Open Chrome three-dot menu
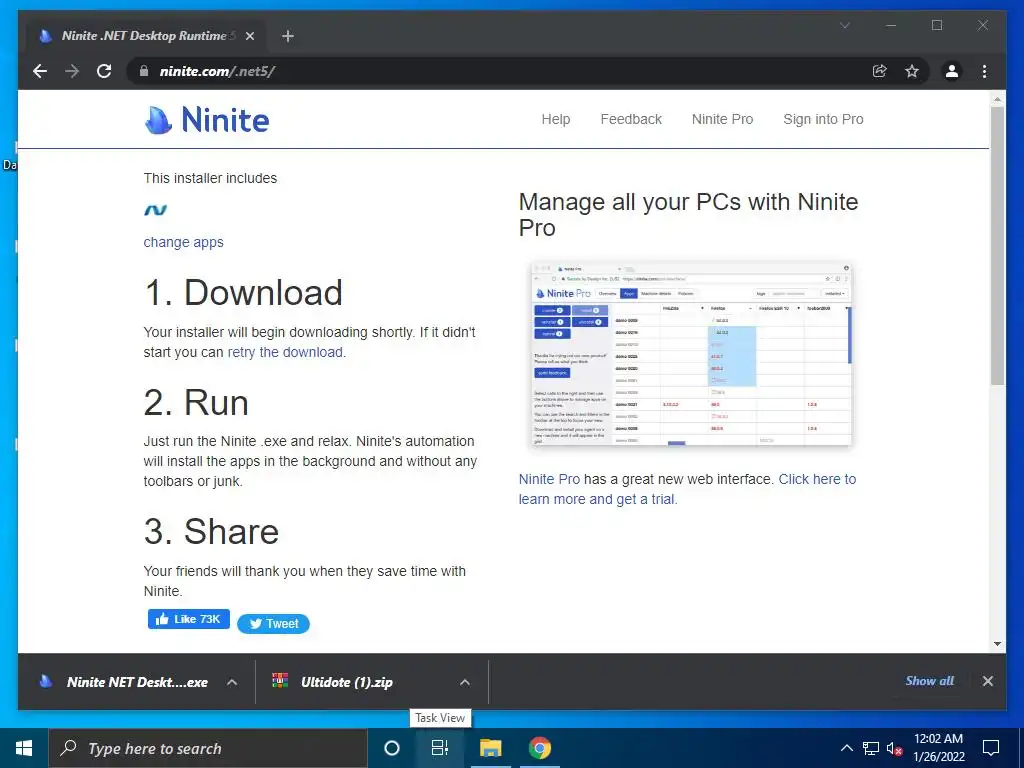This screenshot has height=768, width=1024. coord(984,71)
